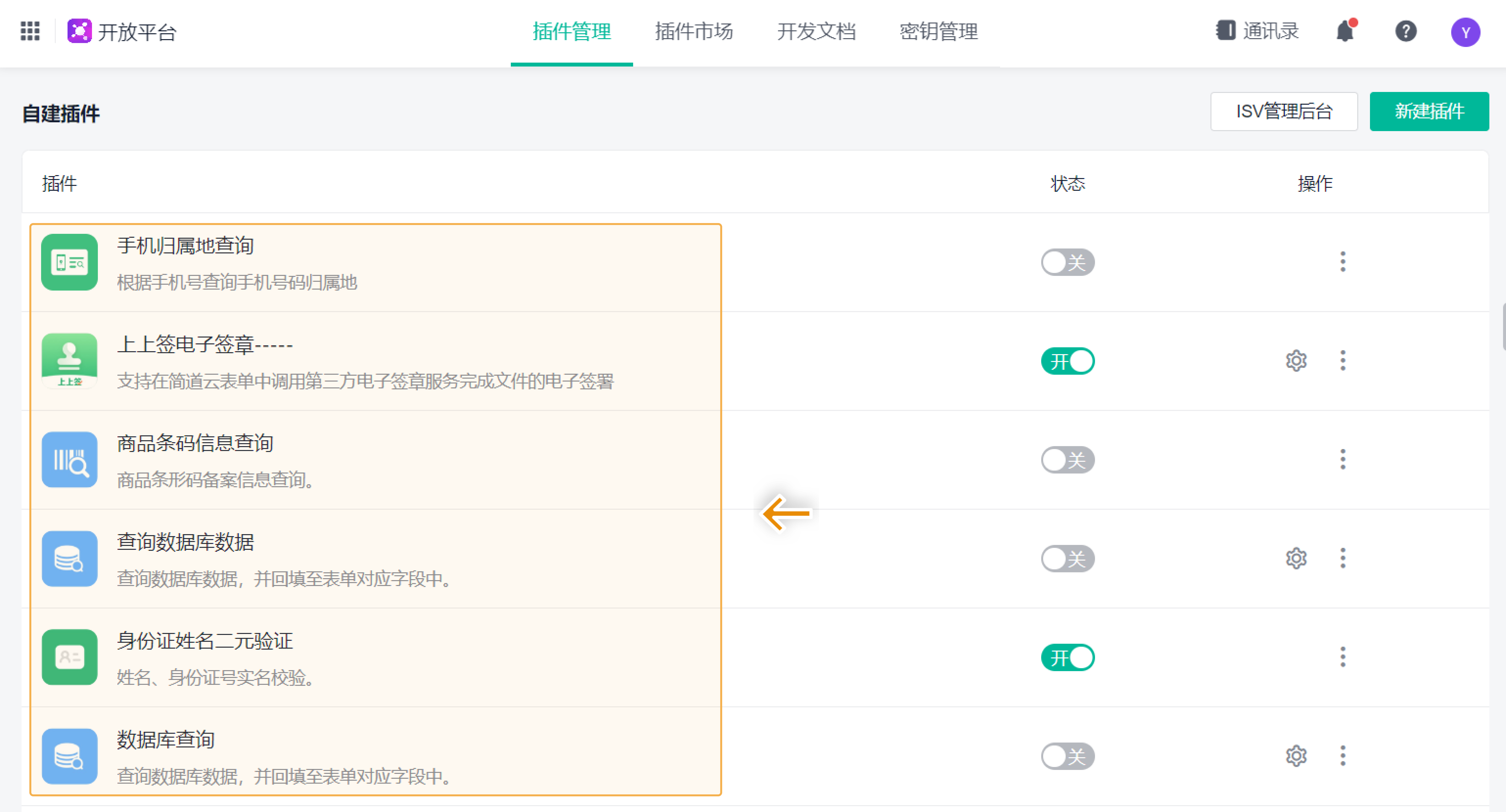Click the 商品条码信息查询 barcode plugin icon

(69, 460)
